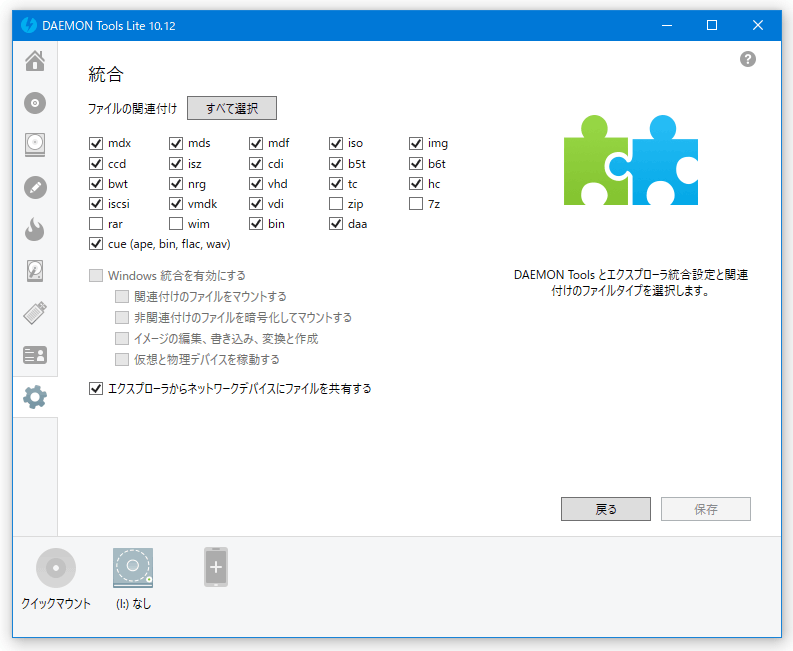
Task: Click the 戻る (back) button
Action: tap(606, 509)
